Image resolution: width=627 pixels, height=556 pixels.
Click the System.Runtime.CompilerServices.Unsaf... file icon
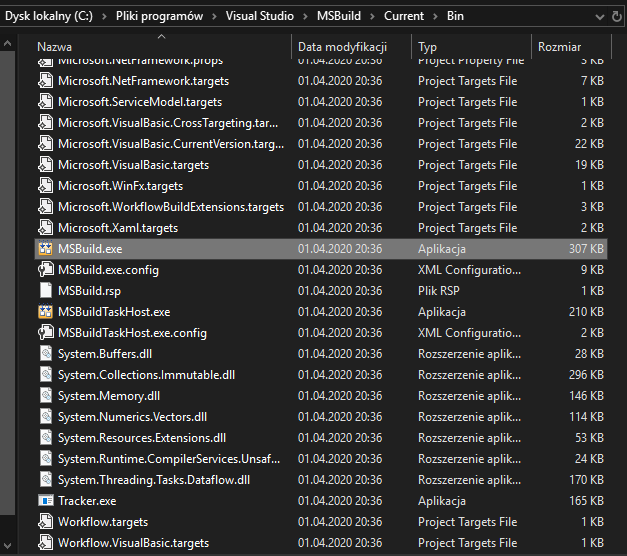pyautogui.click(x=46, y=458)
